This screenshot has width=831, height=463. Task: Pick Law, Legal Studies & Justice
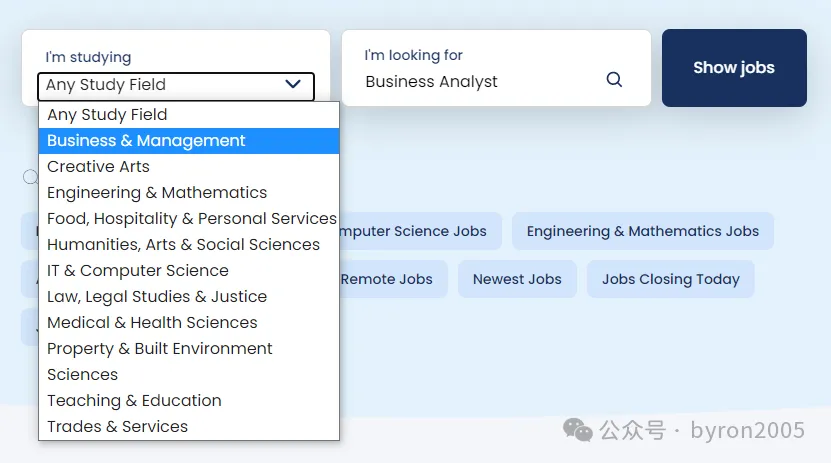157,297
